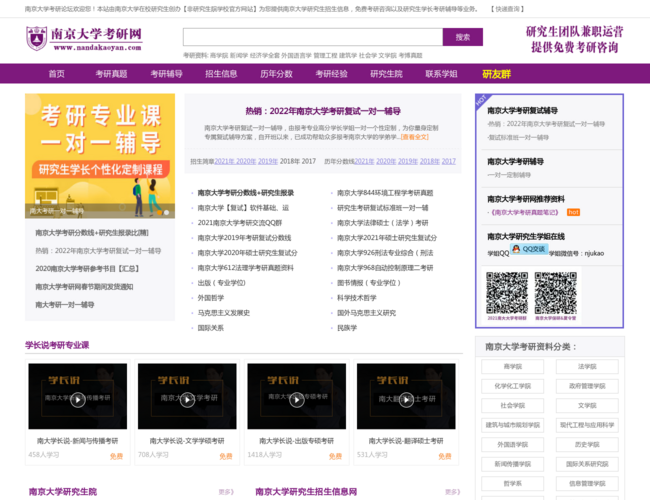Open 南大学长说-出版专硕考研 title
This screenshot has height=500, width=650.
click(296, 441)
